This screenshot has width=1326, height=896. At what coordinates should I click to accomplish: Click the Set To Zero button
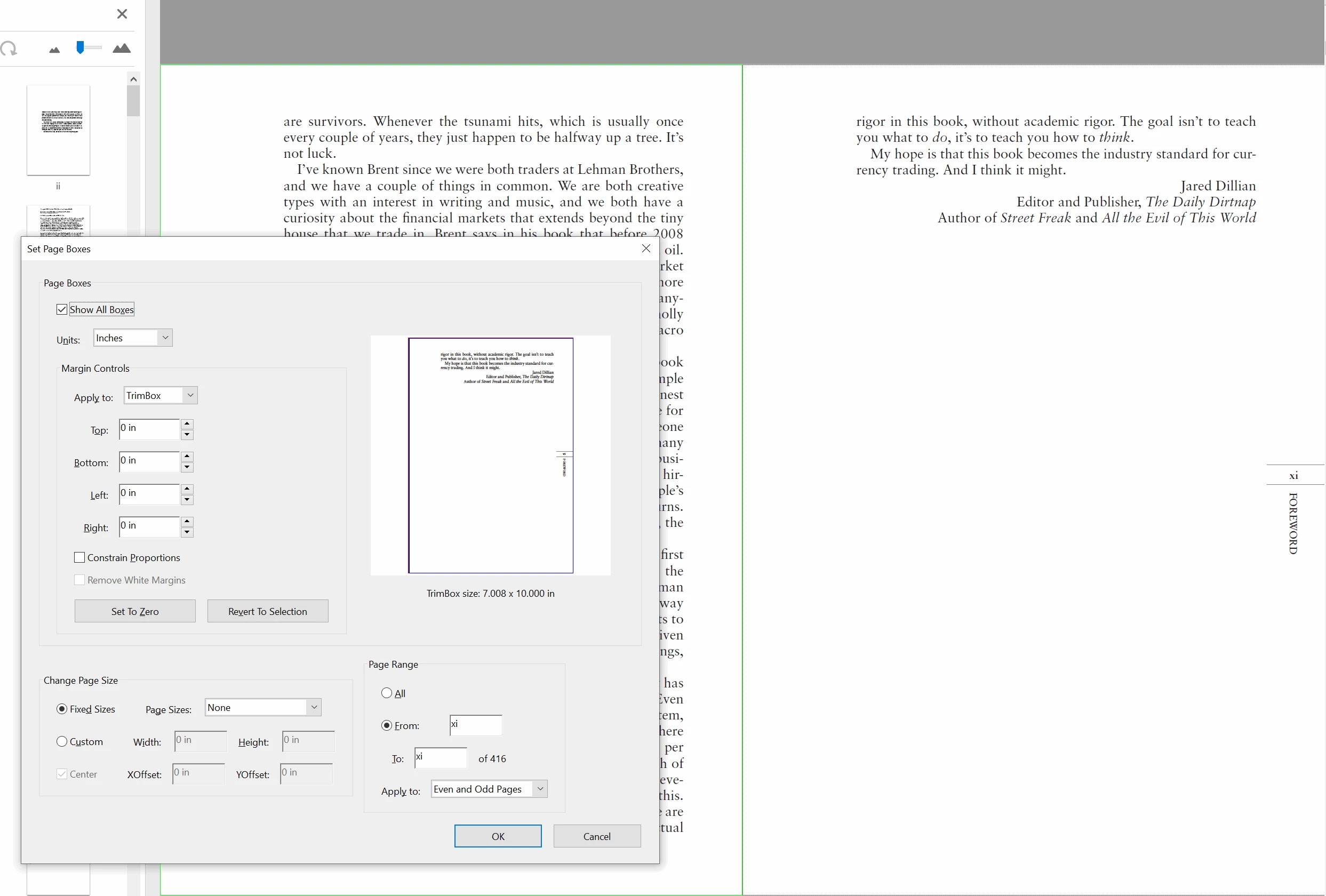134,611
